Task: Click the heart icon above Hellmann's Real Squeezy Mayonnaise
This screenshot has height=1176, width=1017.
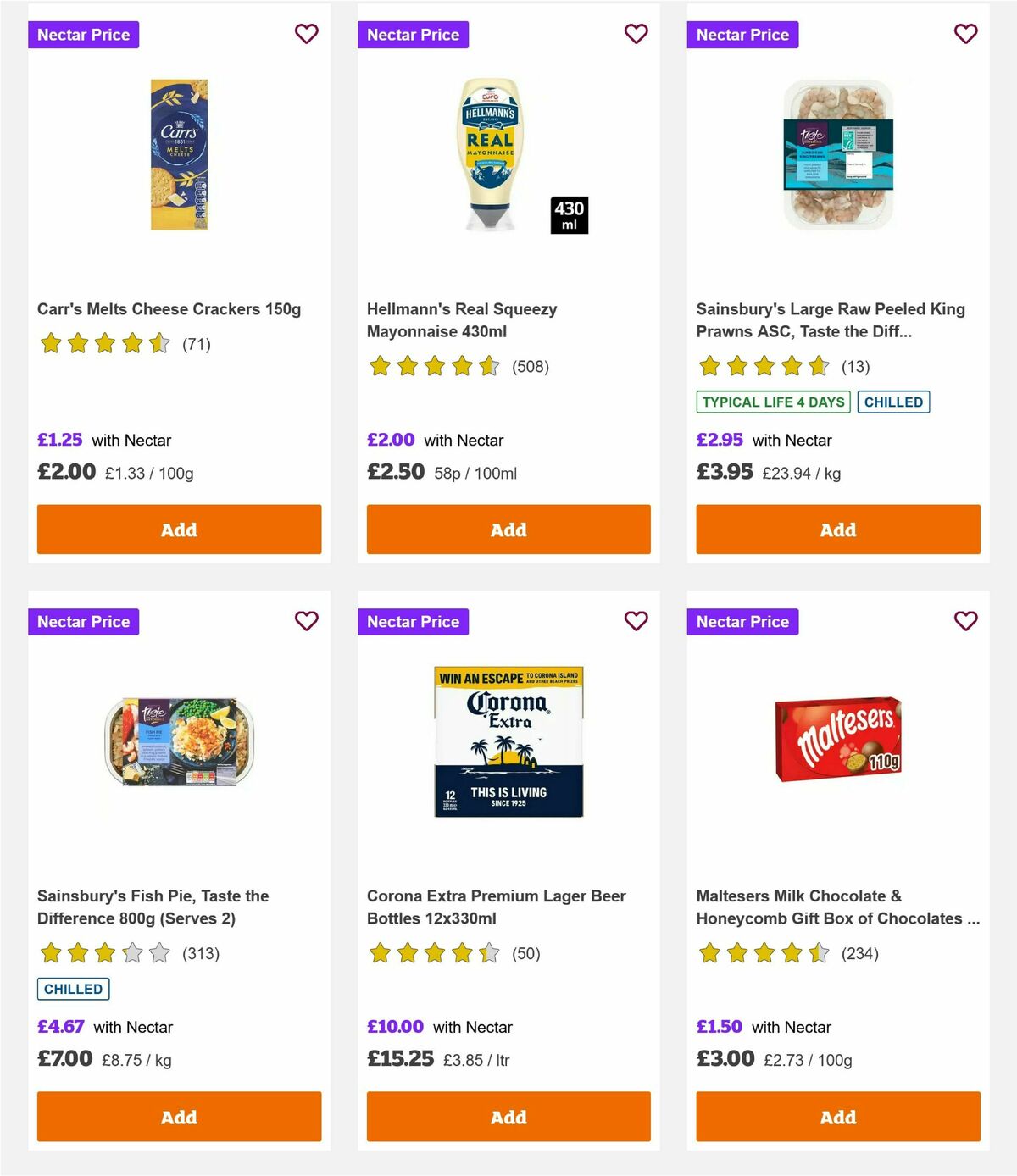Action: point(636,34)
